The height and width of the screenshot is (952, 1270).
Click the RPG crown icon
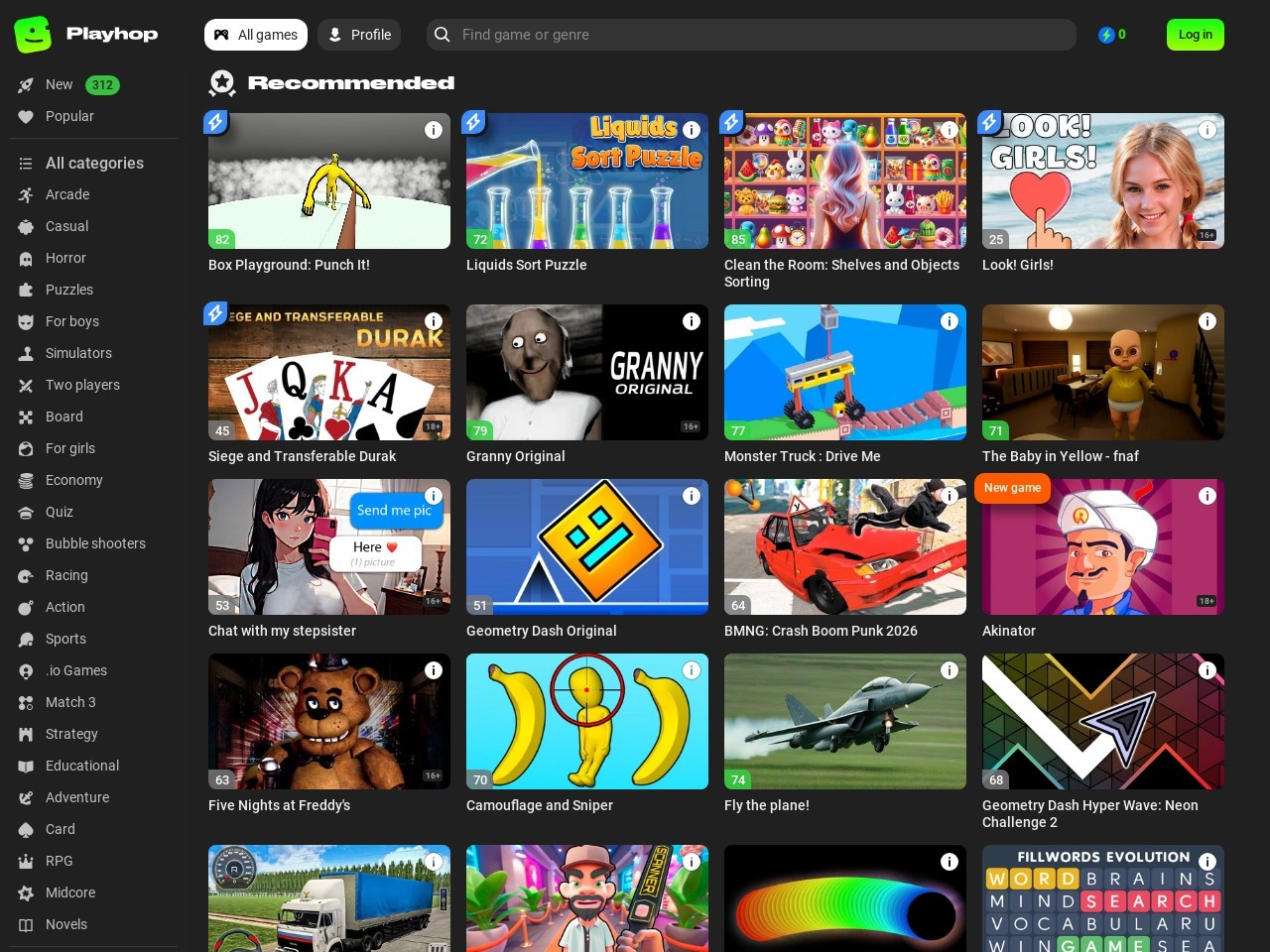coord(26,862)
